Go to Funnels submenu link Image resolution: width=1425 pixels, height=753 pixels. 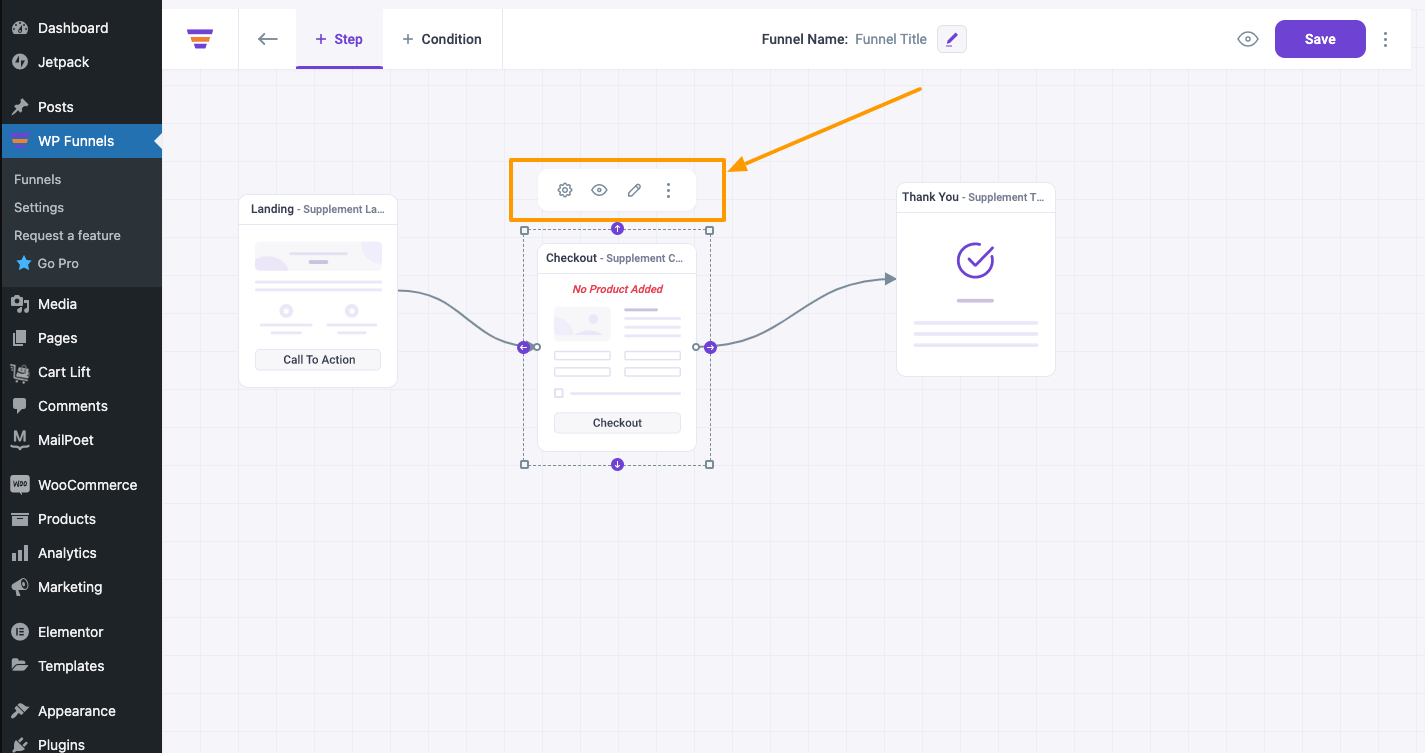38,180
